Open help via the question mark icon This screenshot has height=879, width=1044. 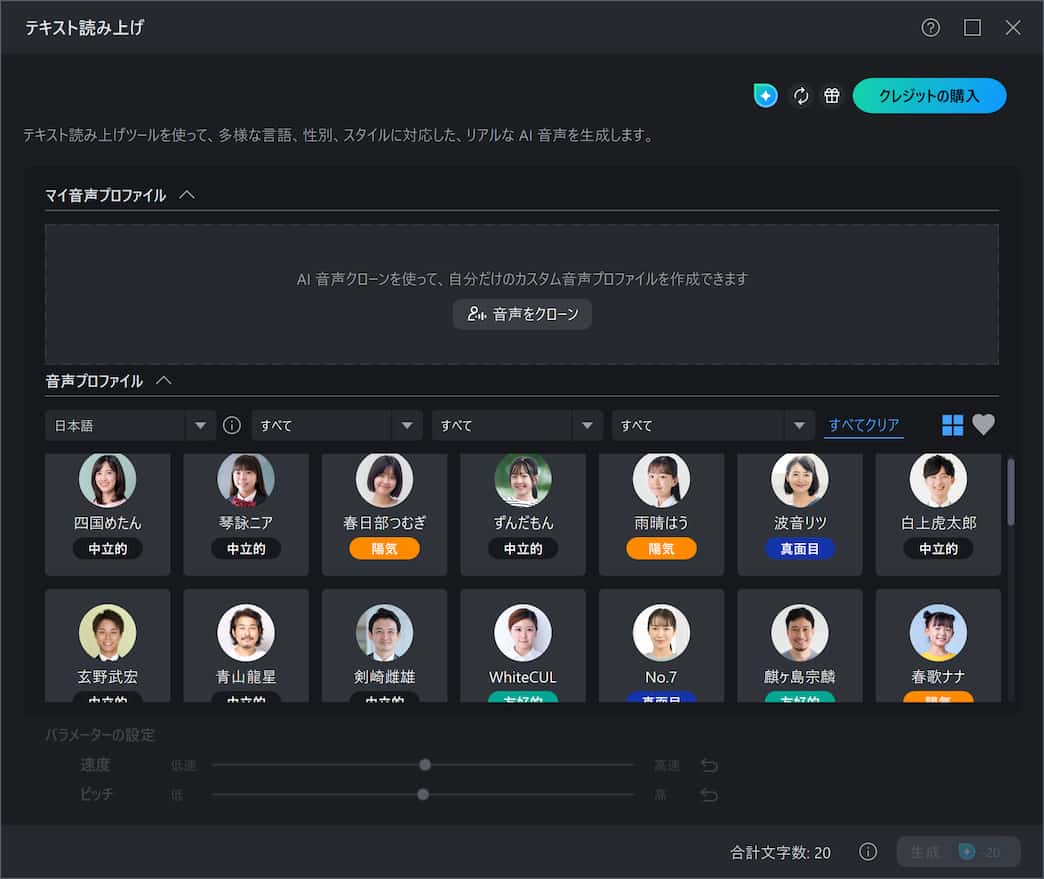pos(930,27)
